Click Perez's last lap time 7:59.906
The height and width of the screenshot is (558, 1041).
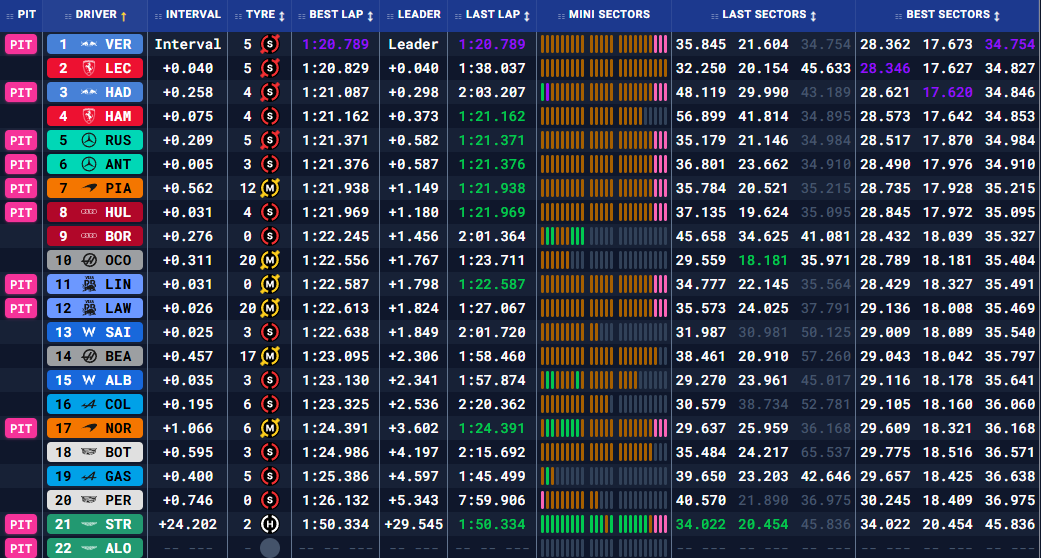[x=491, y=500]
